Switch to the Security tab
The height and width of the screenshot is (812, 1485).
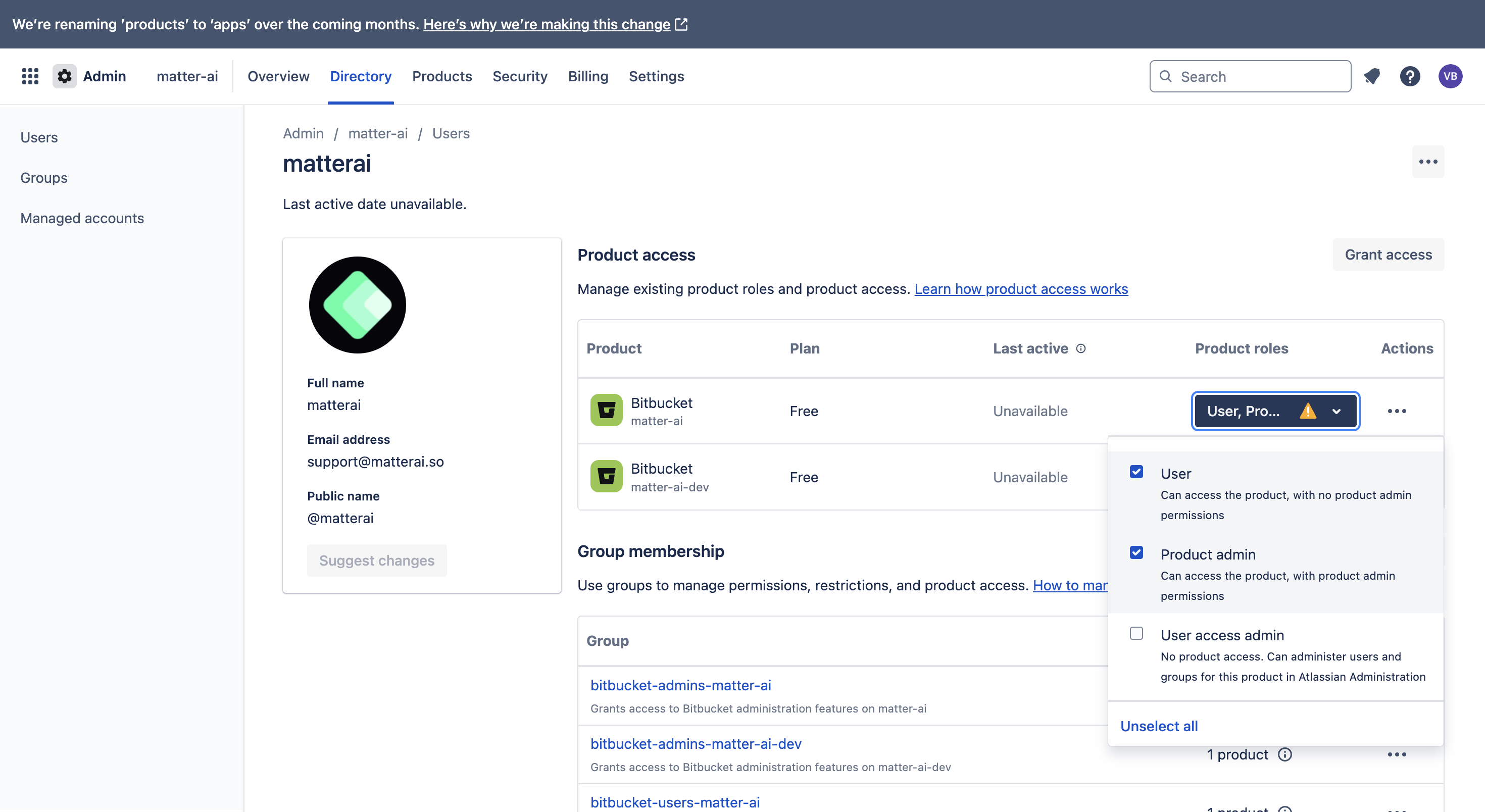click(x=519, y=76)
